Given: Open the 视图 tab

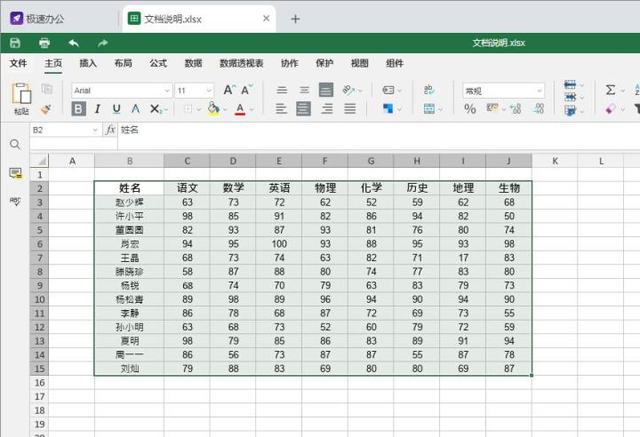Looking at the screenshot, I should tap(360, 63).
